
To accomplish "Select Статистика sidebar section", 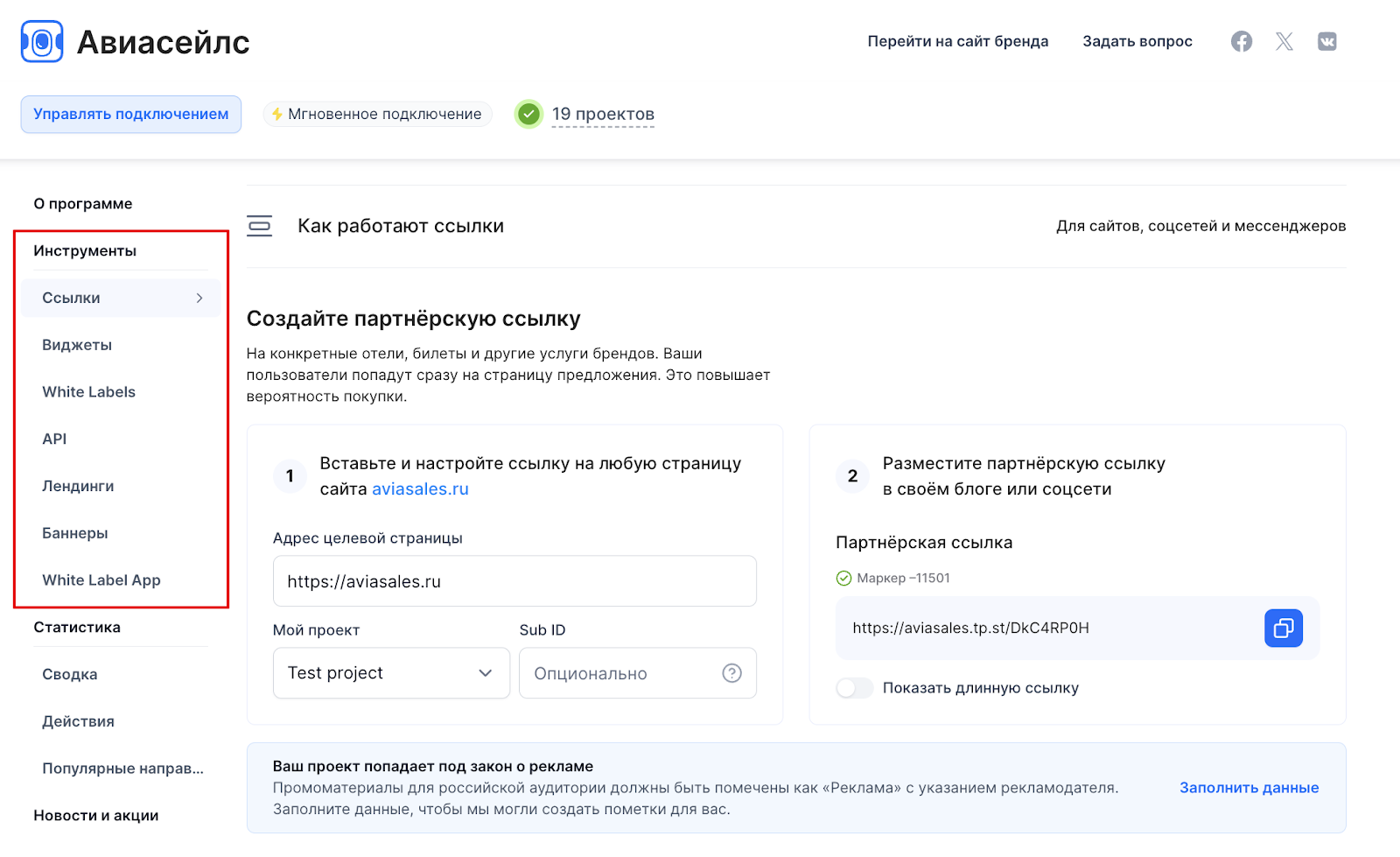I will click(x=77, y=627).
